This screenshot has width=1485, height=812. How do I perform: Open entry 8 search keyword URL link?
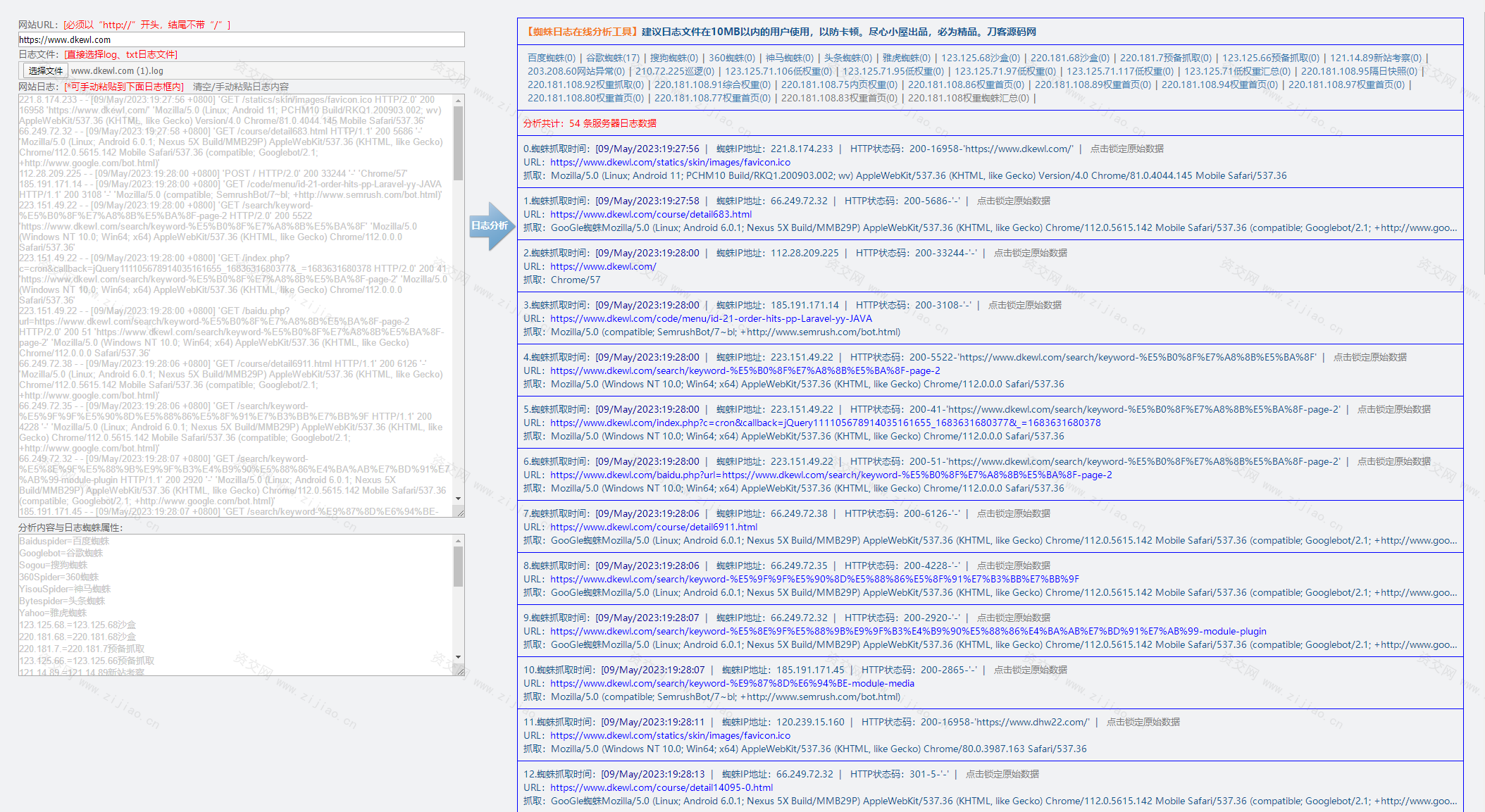[x=814, y=579]
